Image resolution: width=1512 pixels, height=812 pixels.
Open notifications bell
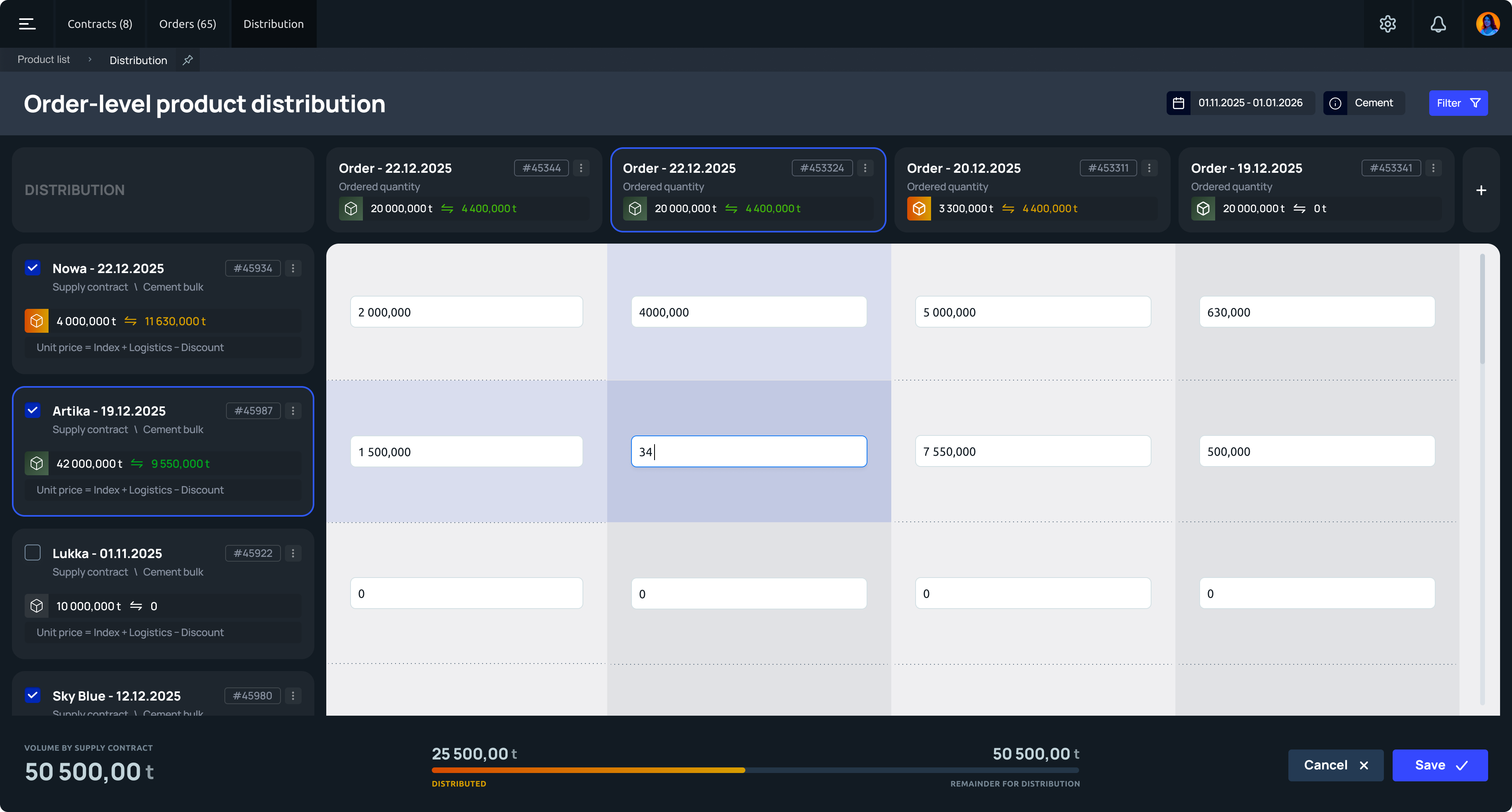1438,24
